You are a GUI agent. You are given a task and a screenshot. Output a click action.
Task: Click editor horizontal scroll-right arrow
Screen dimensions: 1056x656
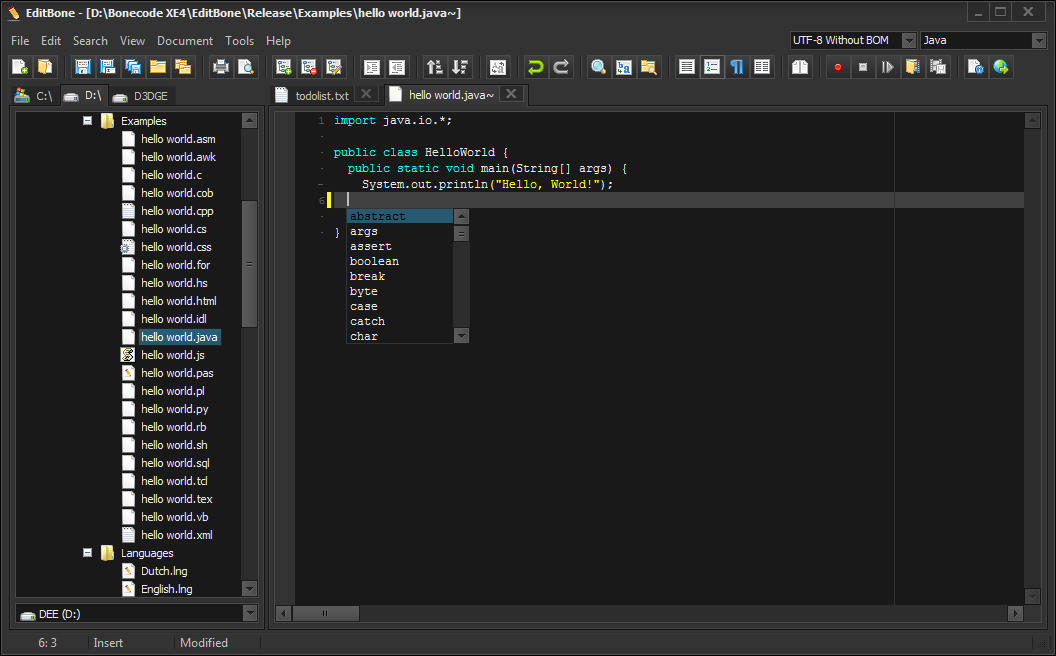(x=1016, y=613)
